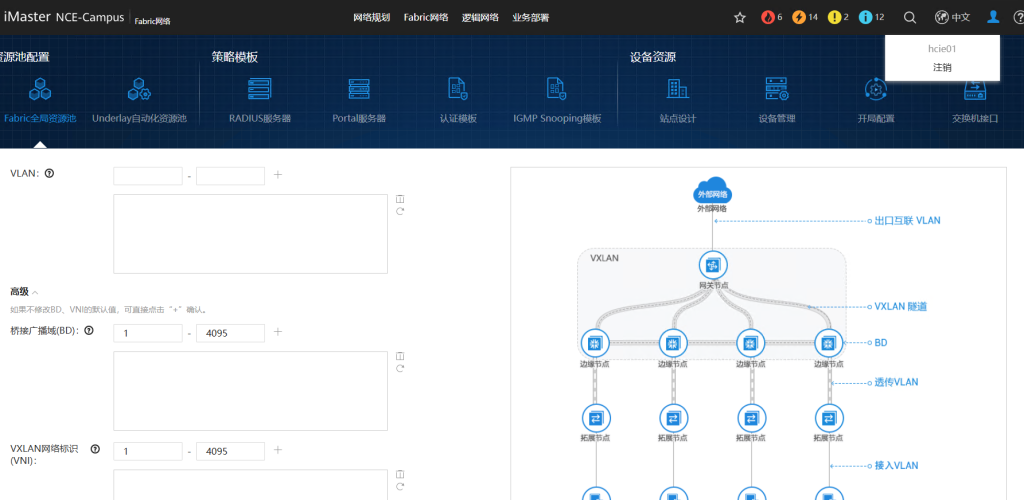Add the BD range with plus button
The height and width of the screenshot is (500, 1024).
coord(278,332)
